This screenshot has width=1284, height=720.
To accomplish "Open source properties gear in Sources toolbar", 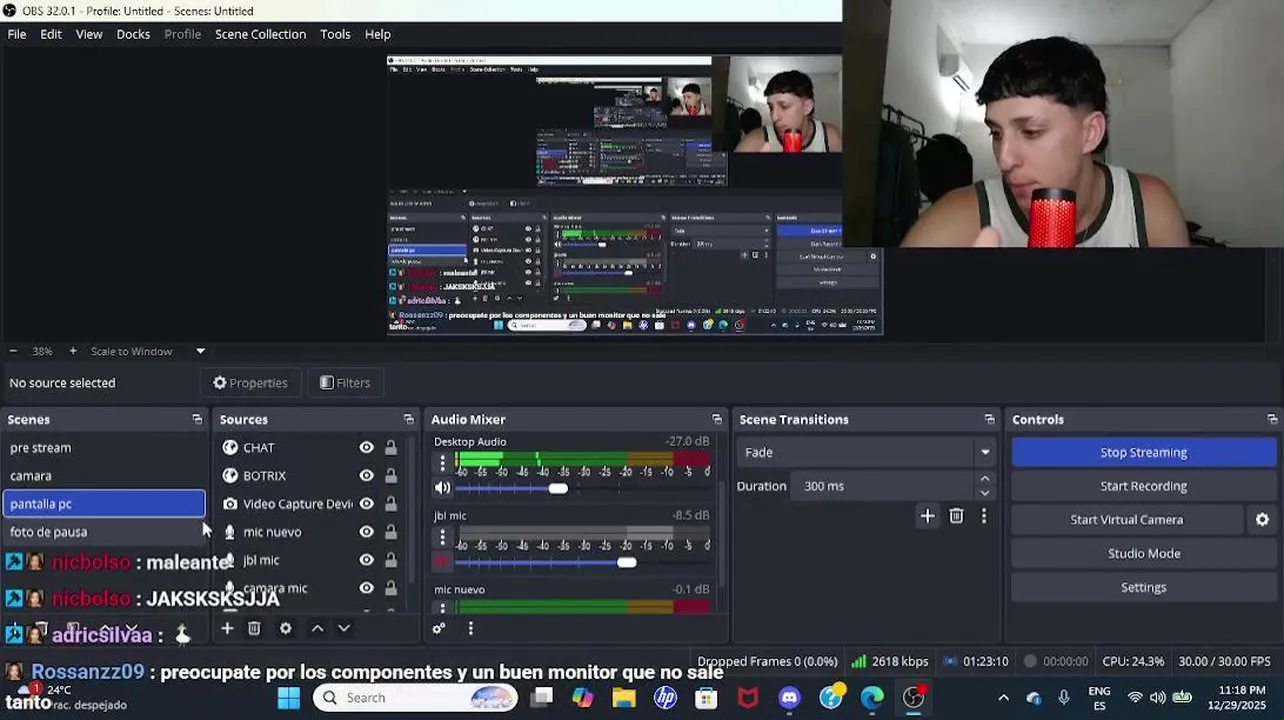I will (x=285, y=628).
